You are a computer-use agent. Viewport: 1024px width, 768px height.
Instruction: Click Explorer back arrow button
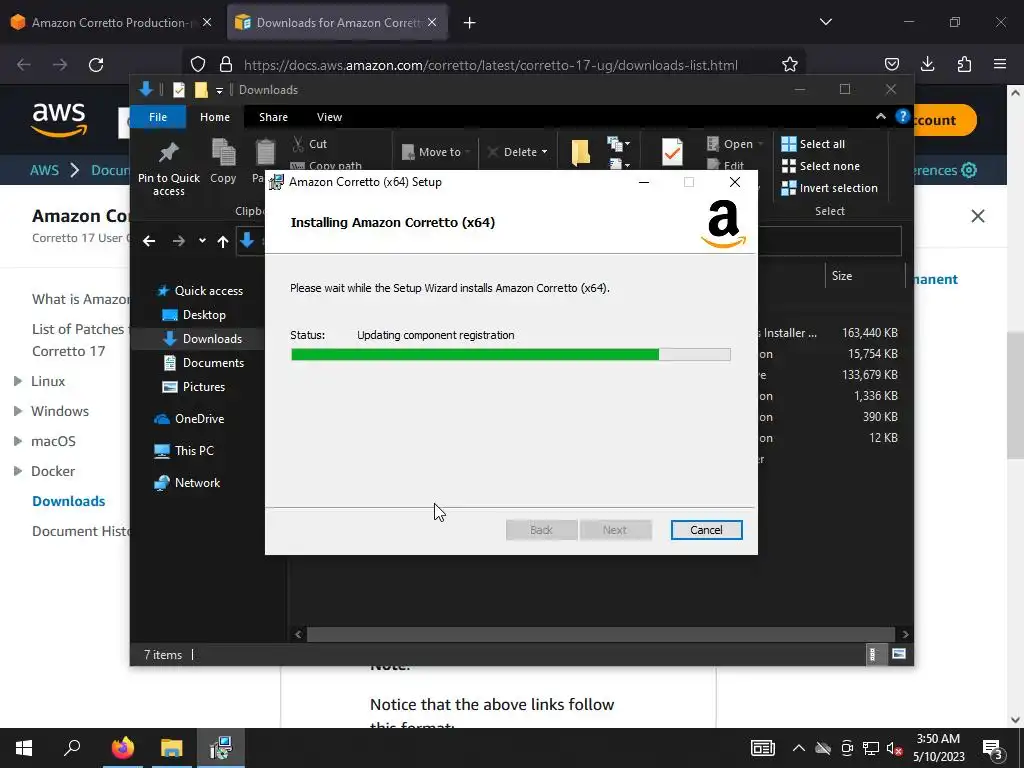pyautogui.click(x=149, y=241)
